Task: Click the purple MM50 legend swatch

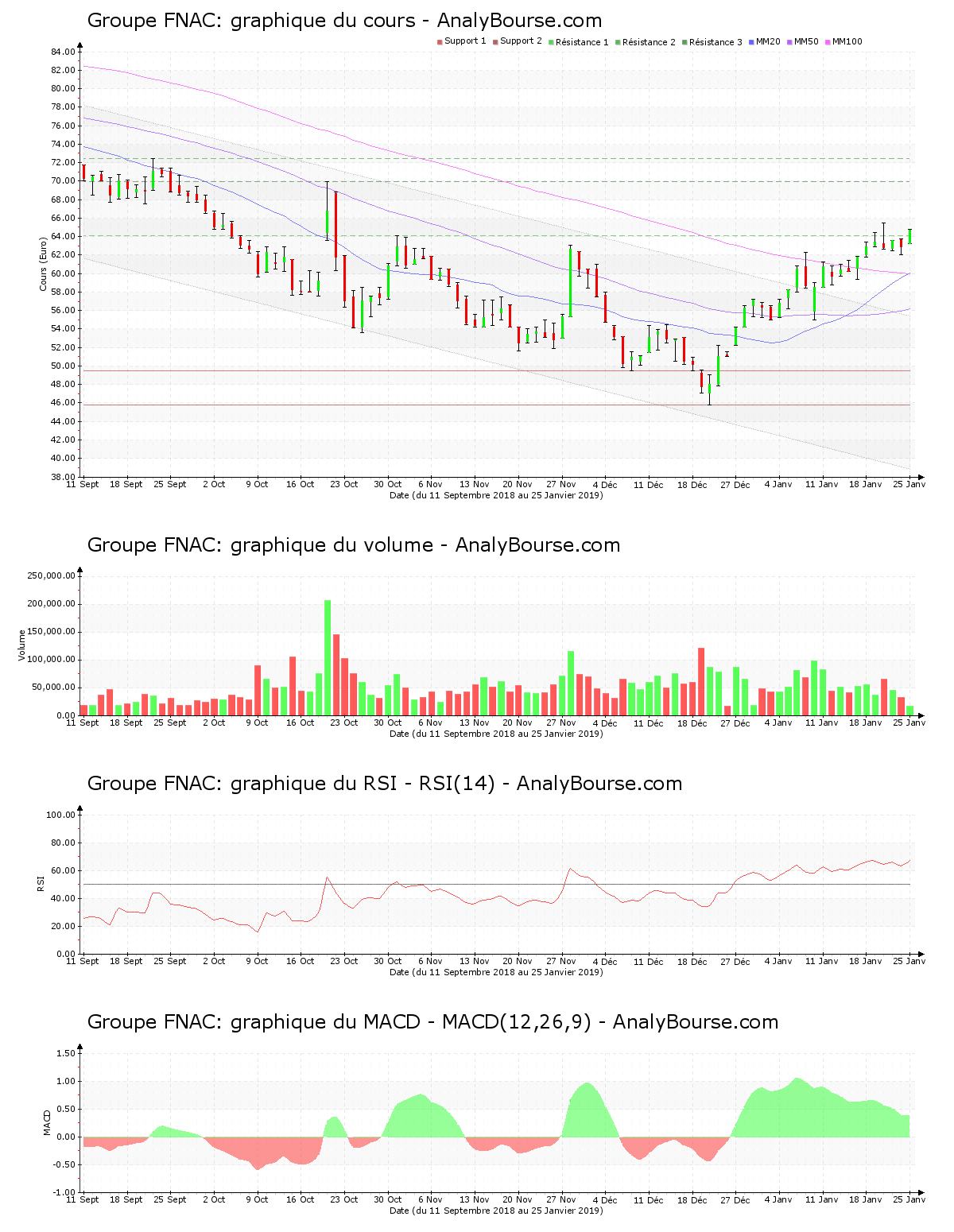Action: pyautogui.click(x=789, y=42)
